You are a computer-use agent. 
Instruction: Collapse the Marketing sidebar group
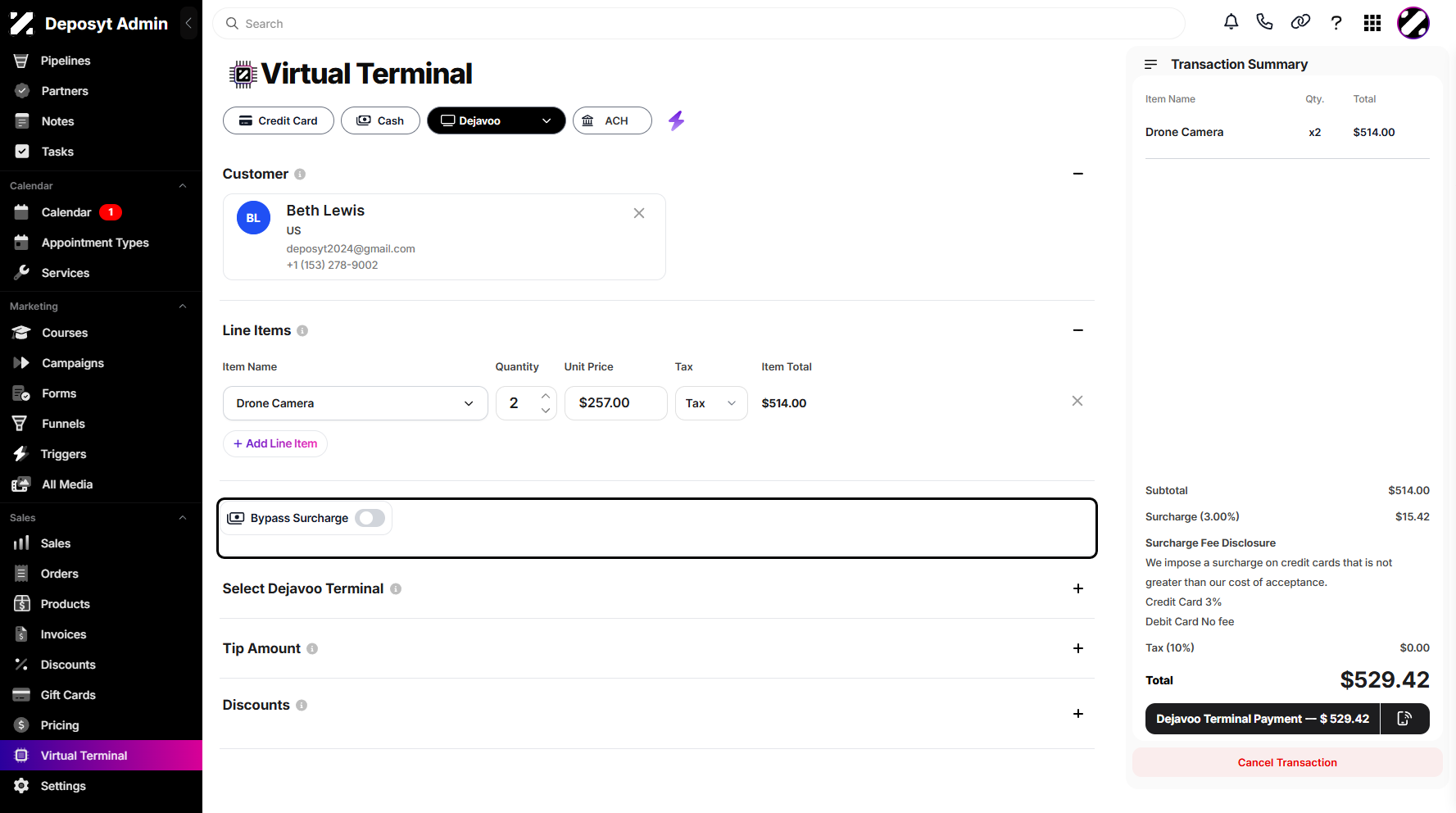coord(183,307)
